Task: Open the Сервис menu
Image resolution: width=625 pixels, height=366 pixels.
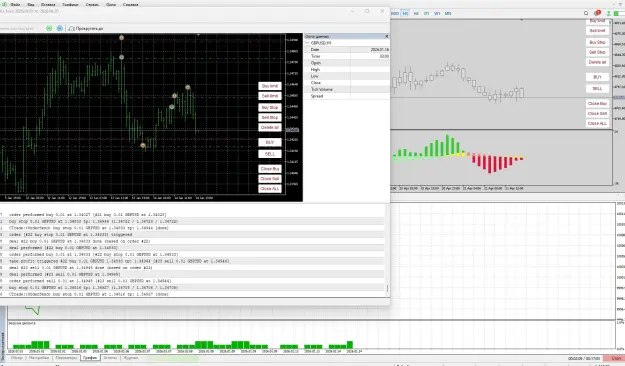Action: click(x=92, y=4)
